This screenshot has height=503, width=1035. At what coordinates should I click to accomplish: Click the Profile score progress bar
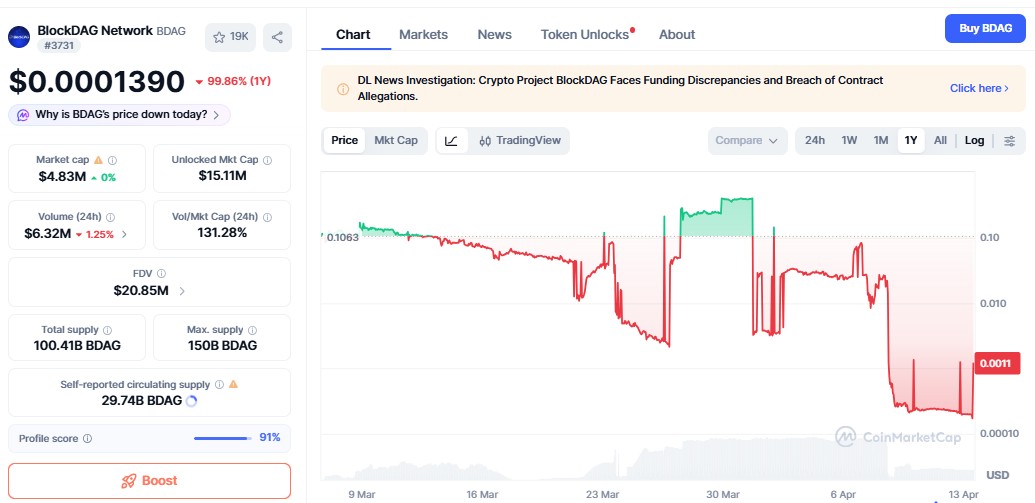coord(222,438)
